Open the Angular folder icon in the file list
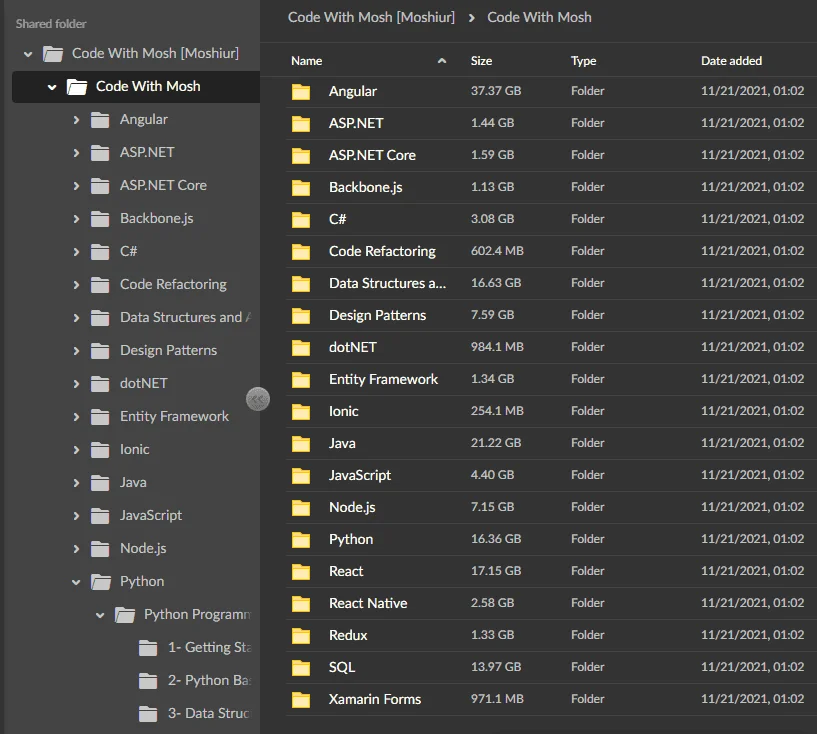Screen dimensions: 817x734 pyautogui.click(x=301, y=92)
